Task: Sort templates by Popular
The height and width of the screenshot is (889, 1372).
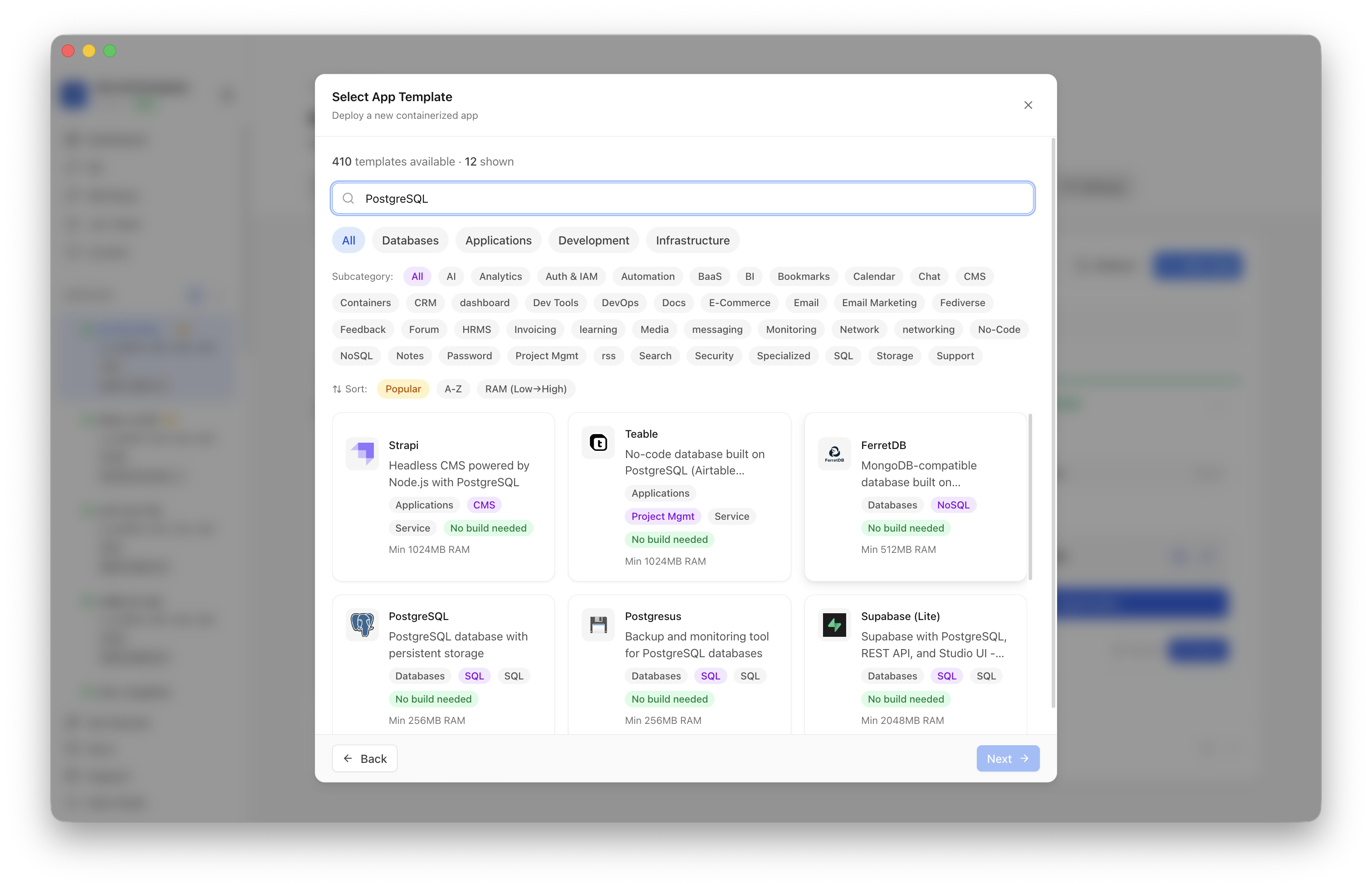Action: 403,389
